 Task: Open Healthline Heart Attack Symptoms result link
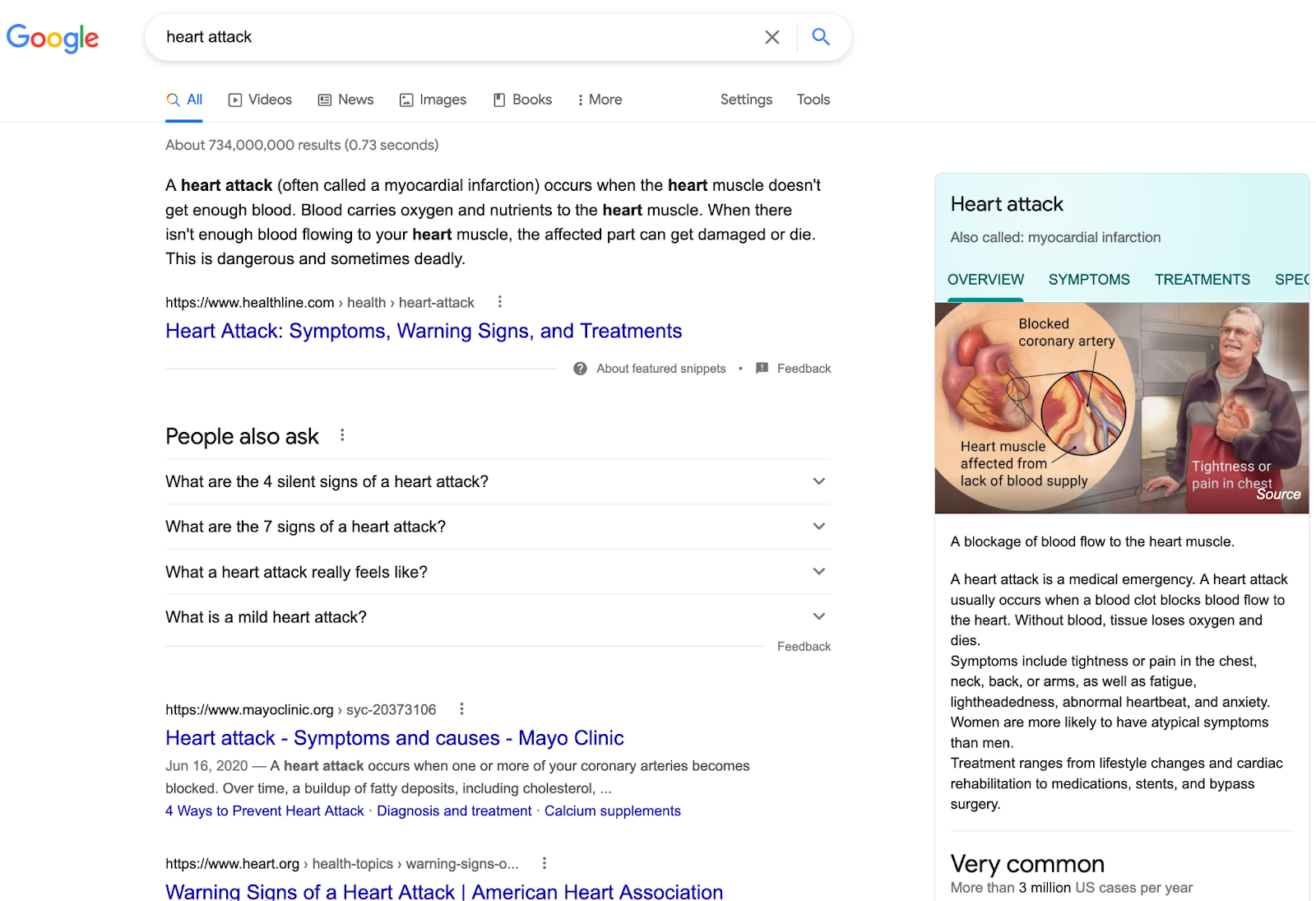click(424, 331)
